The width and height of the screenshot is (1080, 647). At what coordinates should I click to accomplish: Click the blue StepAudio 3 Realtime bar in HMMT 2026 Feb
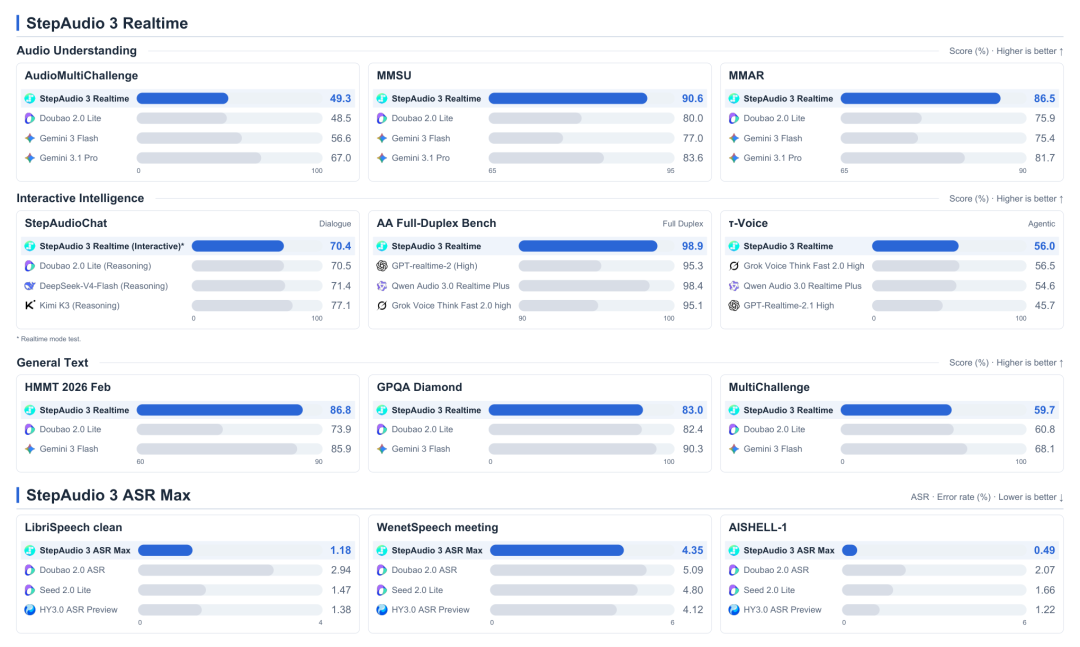(x=220, y=410)
